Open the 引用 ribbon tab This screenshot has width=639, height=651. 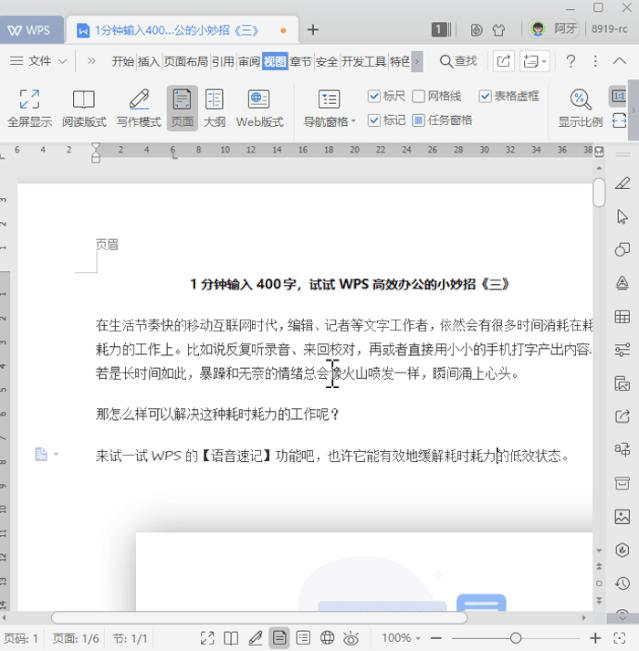223,61
